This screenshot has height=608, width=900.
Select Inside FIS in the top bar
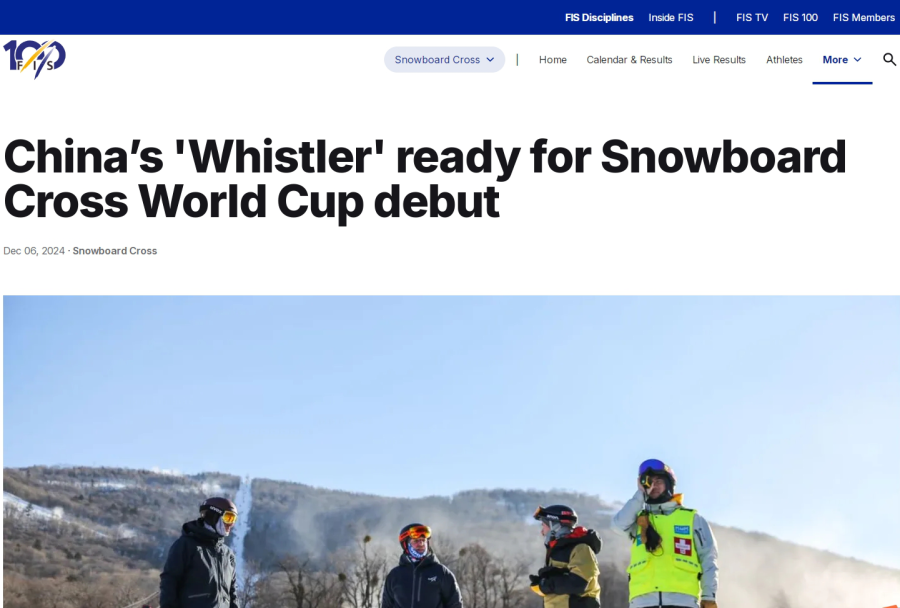(670, 18)
